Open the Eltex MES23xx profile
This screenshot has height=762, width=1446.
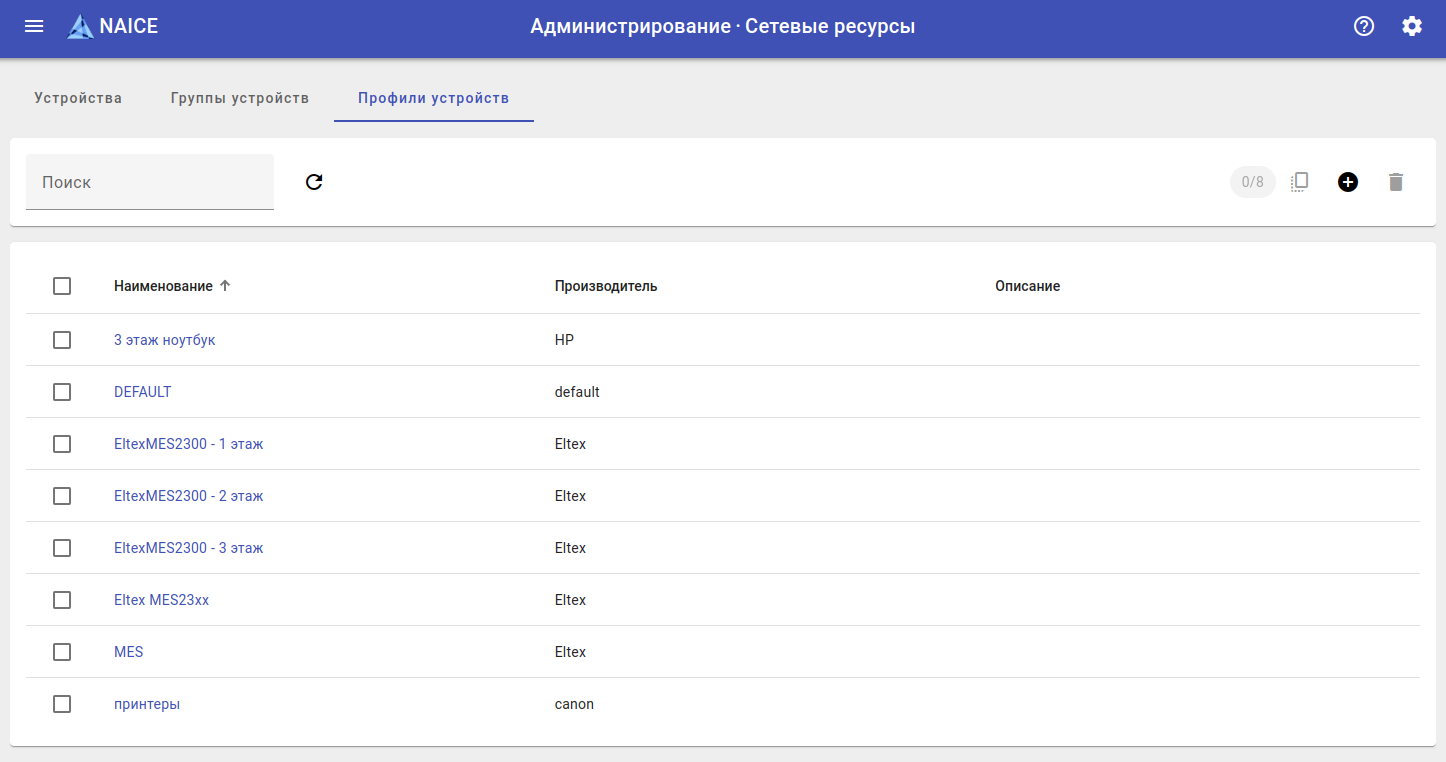pyautogui.click(x=162, y=600)
